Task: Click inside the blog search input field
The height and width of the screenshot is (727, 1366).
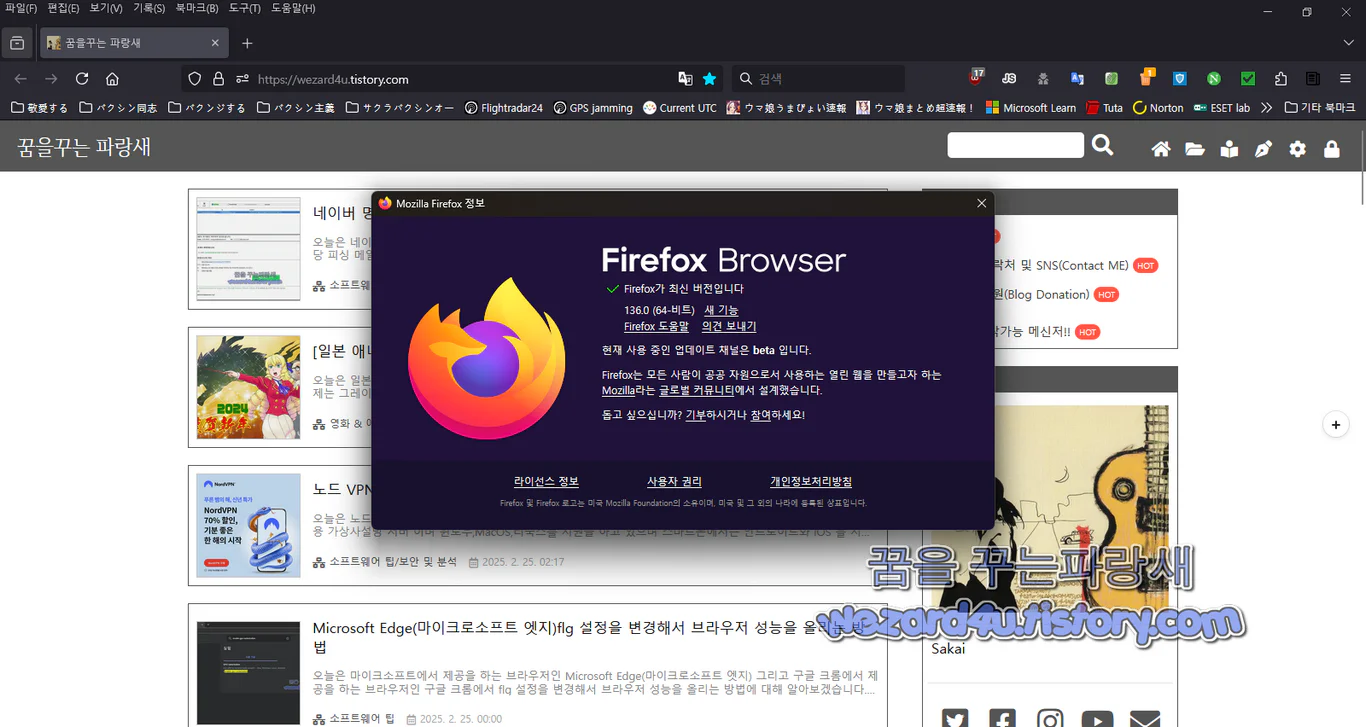Action: (x=1015, y=145)
